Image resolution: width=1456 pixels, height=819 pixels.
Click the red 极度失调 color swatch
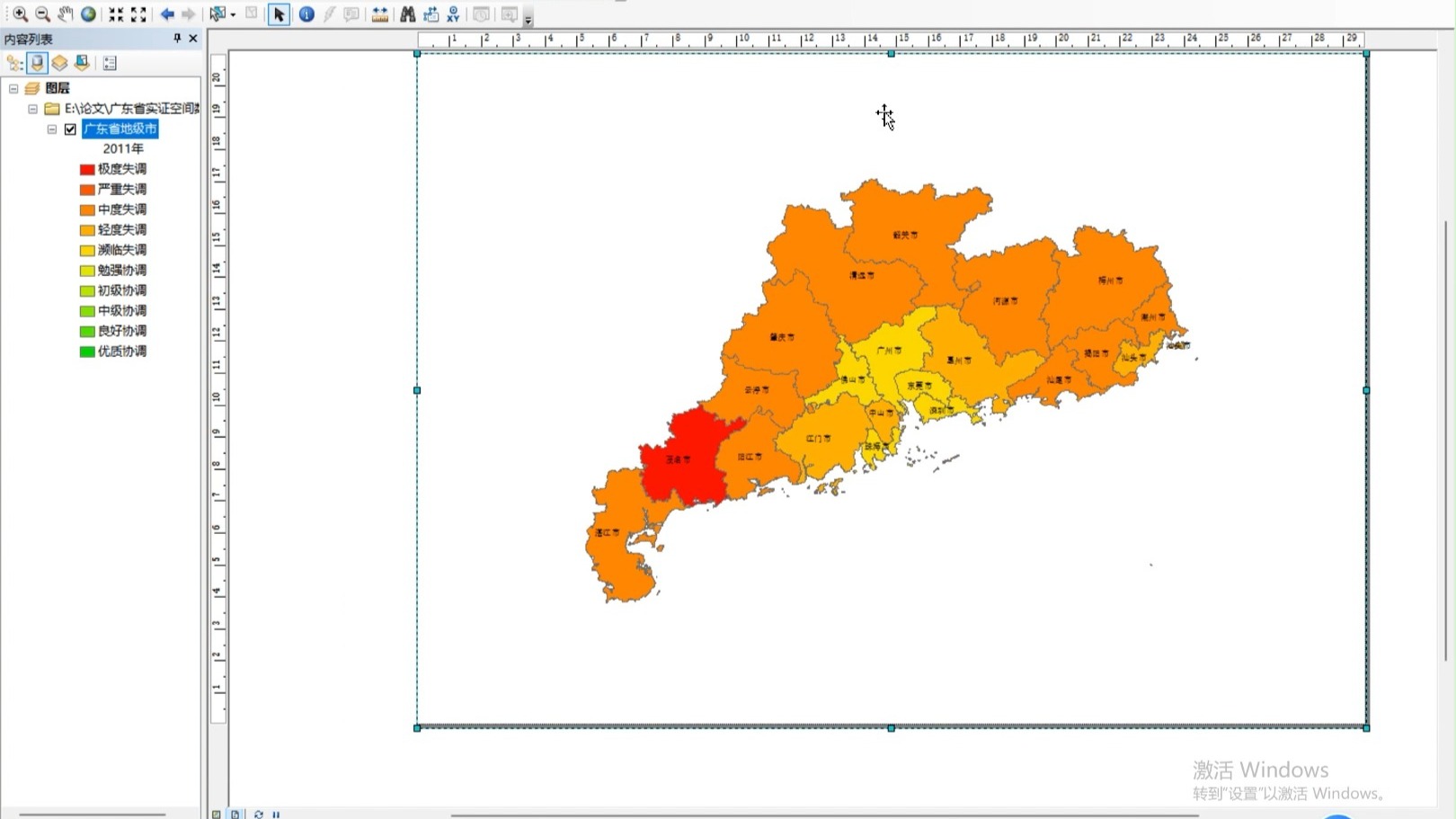[x=86, y=168]
